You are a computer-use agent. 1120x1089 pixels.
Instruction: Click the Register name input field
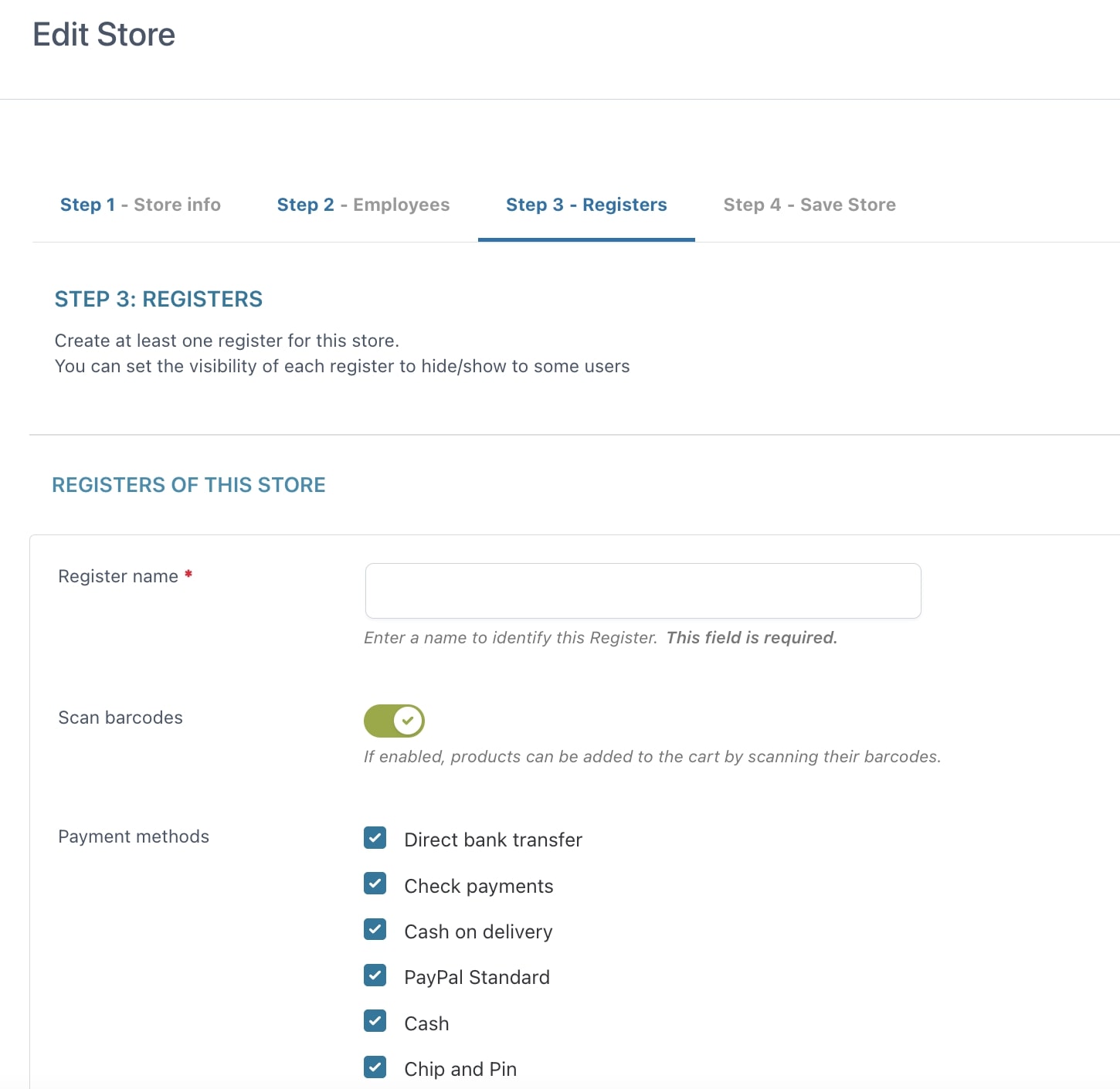pos(643,591)
